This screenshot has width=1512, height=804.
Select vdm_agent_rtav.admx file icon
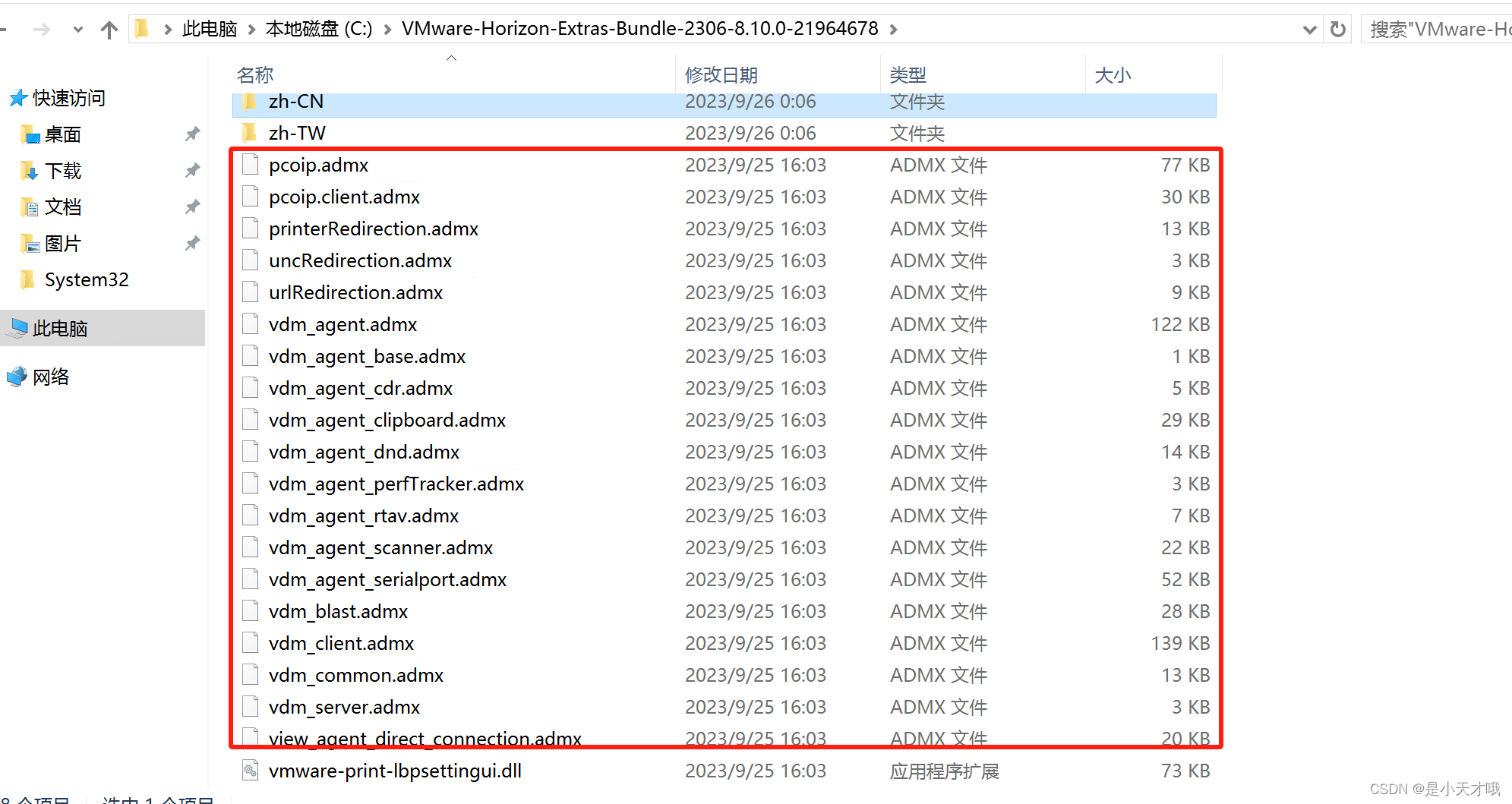click(250, 516)
